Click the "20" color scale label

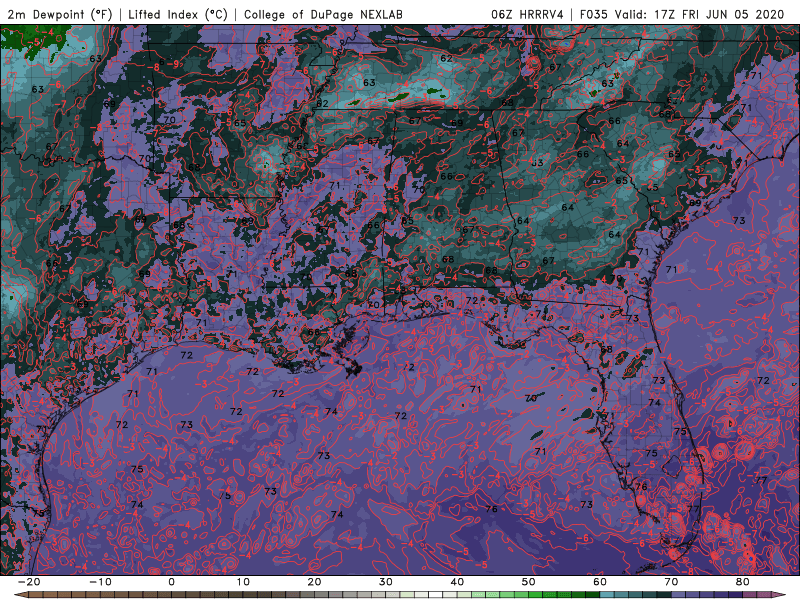[x=314, y=582]
